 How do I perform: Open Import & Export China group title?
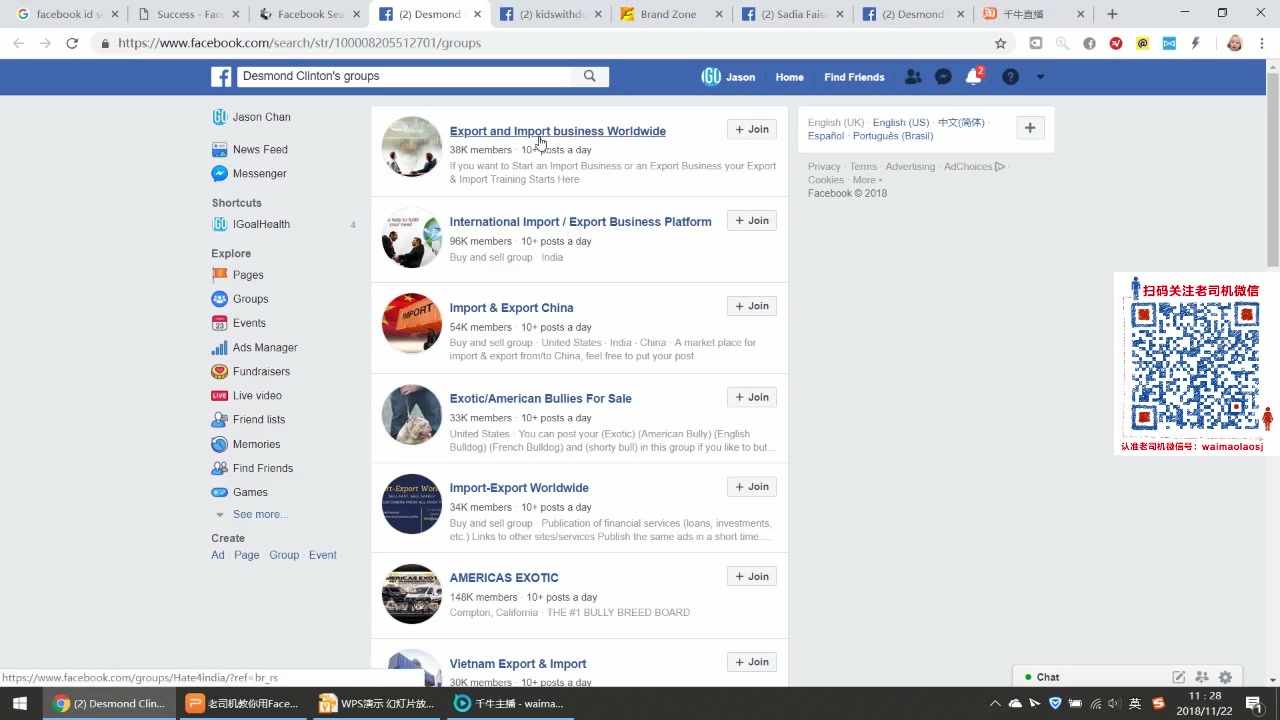click(511, 308)
